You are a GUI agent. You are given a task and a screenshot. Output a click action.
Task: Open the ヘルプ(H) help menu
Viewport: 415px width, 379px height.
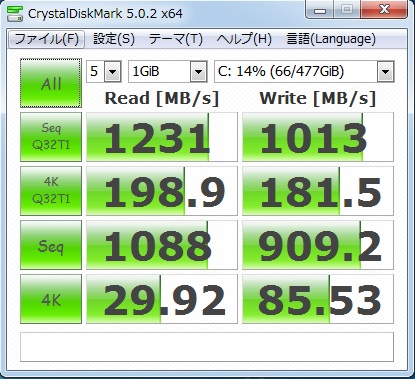point(244,39)
